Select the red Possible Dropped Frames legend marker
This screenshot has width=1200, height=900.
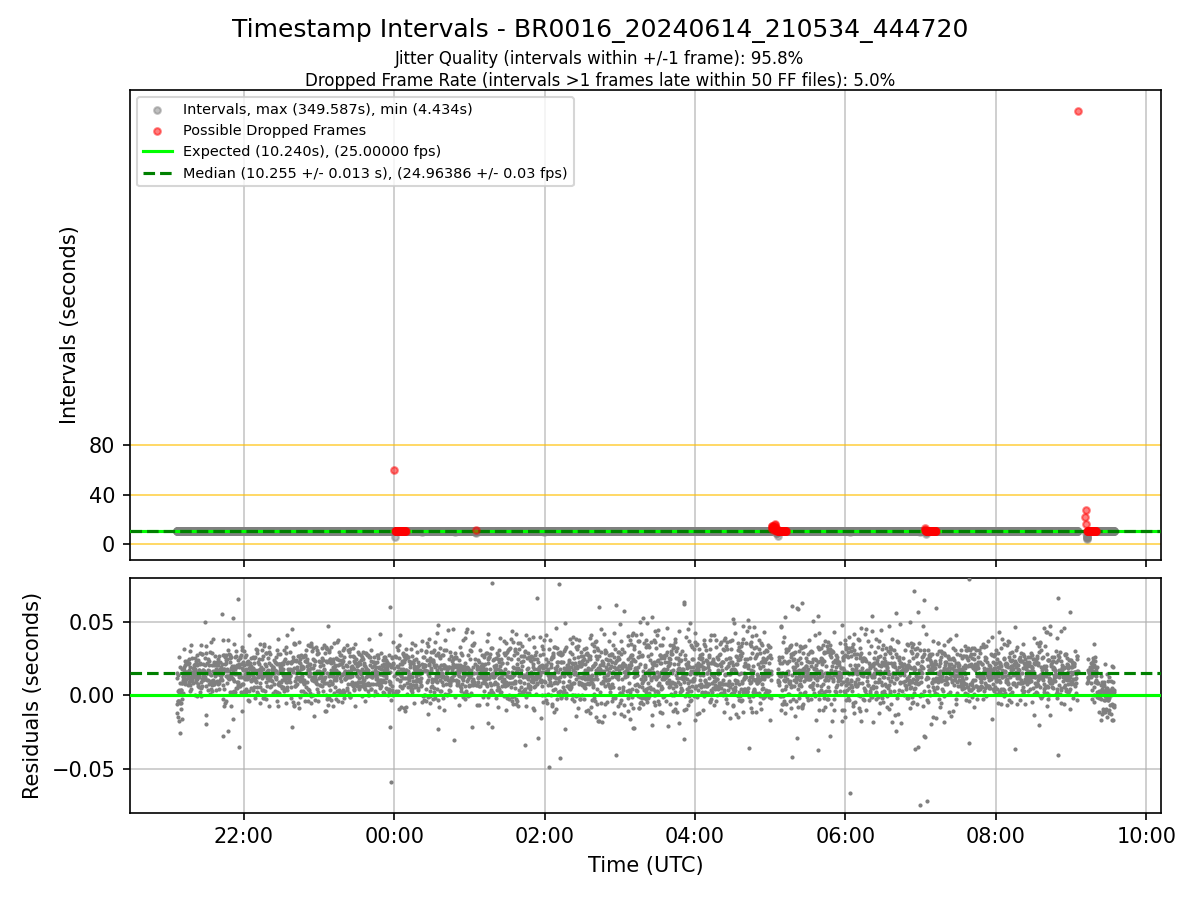click(157, 130)
